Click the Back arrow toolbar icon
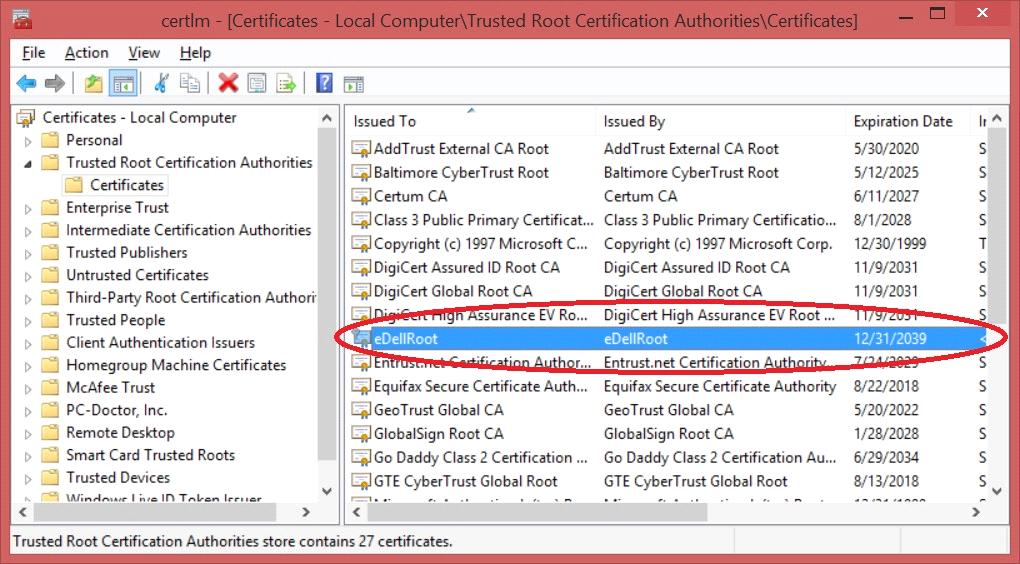The width and height of the screenshot is (1020, 564). [26, 83]
